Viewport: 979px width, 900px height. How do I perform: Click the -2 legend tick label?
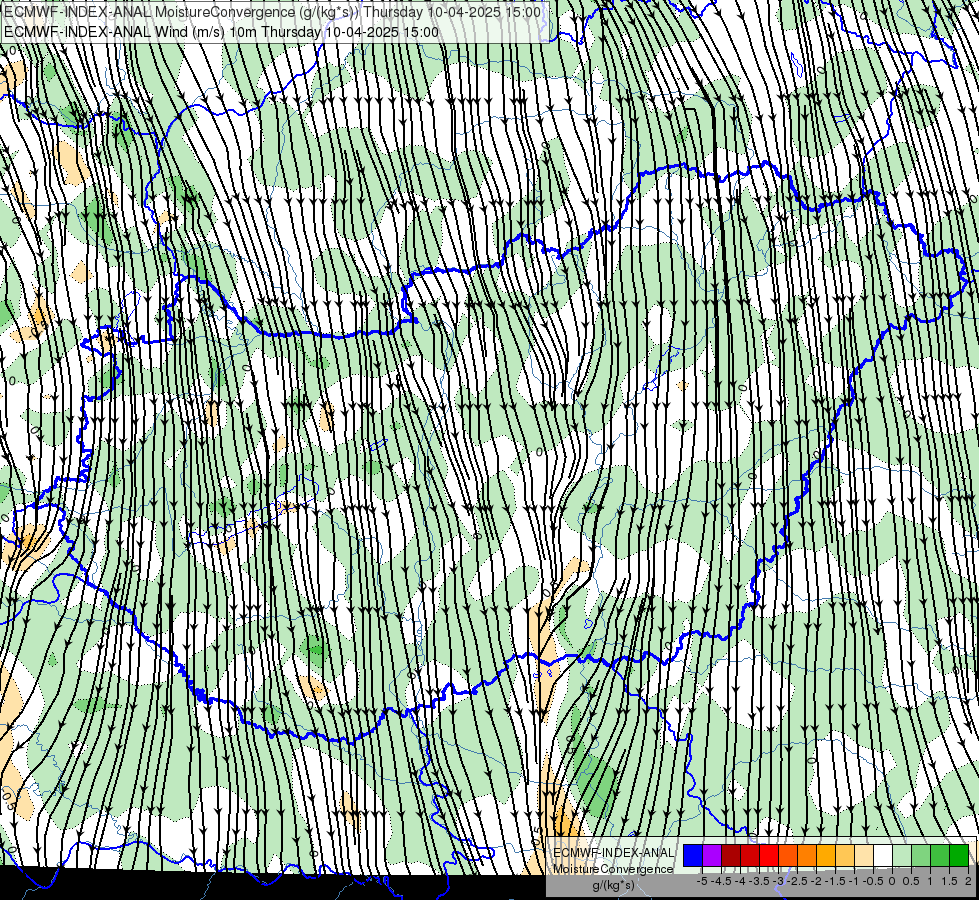coord(817,881)
